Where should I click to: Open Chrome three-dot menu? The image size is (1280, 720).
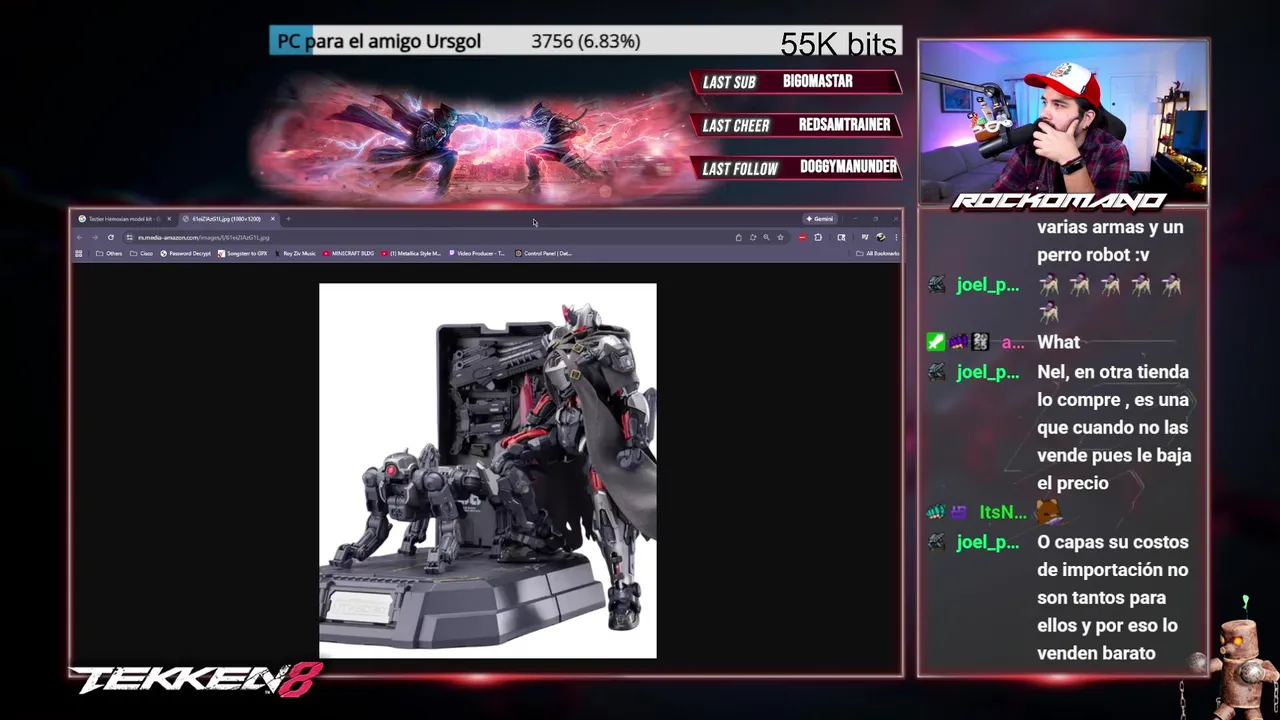click(x=896, y=237)
